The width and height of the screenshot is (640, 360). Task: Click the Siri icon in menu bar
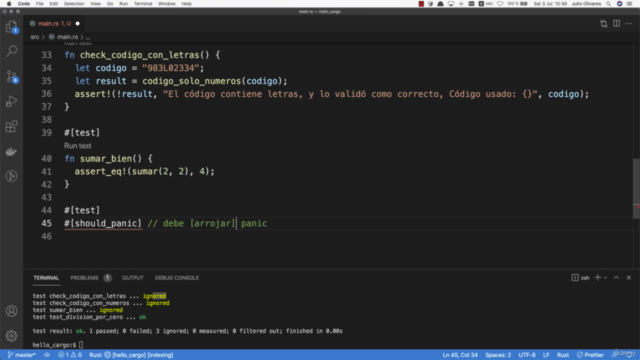tap(620, 4)
